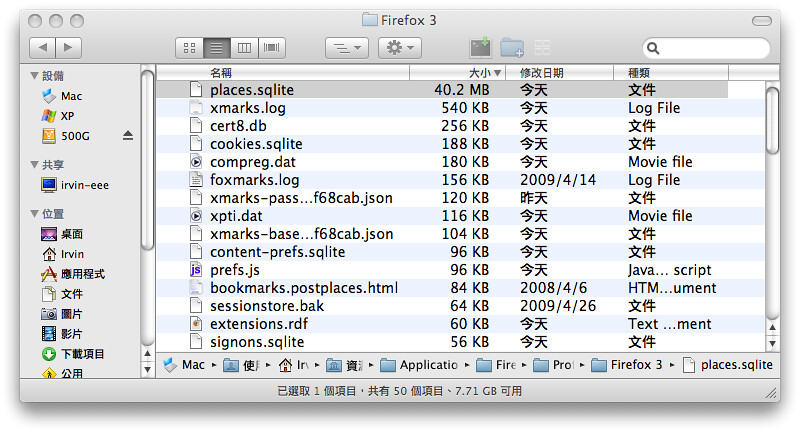Click places.sqlite in path bar
This screenshot has height=432, width=800.
tap(728, 365)
